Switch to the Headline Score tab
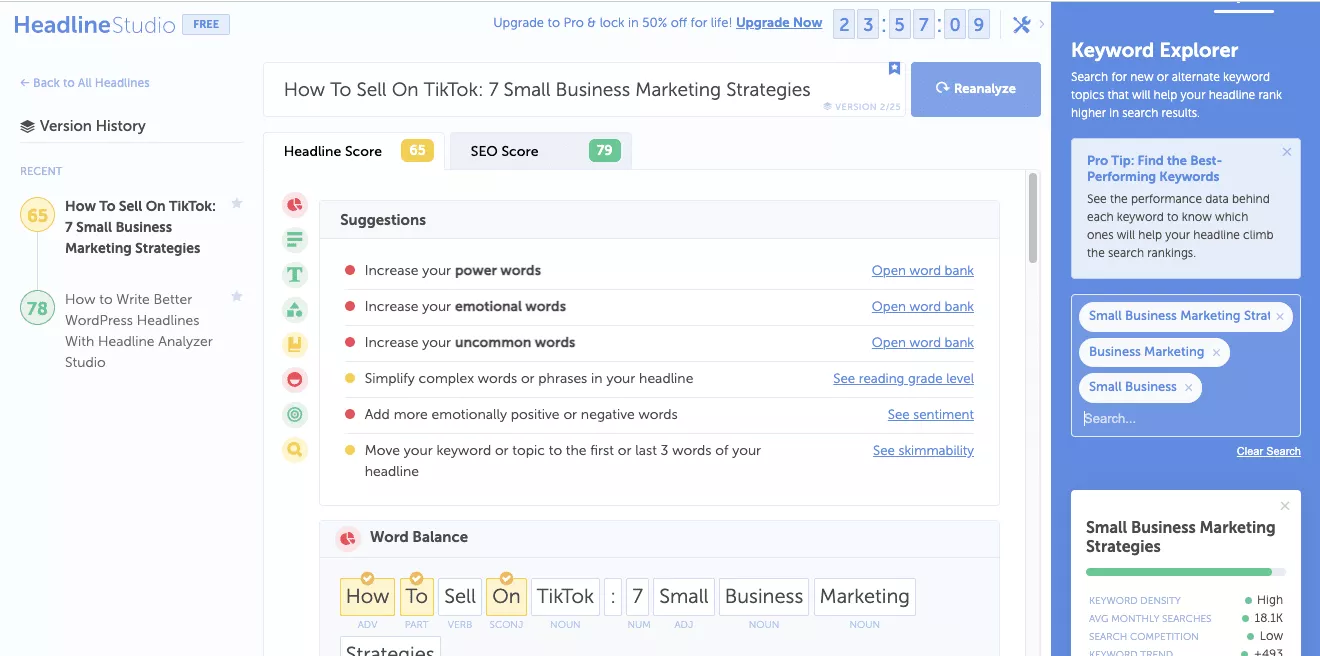1320x656 pixels. [x=354, y=151]
